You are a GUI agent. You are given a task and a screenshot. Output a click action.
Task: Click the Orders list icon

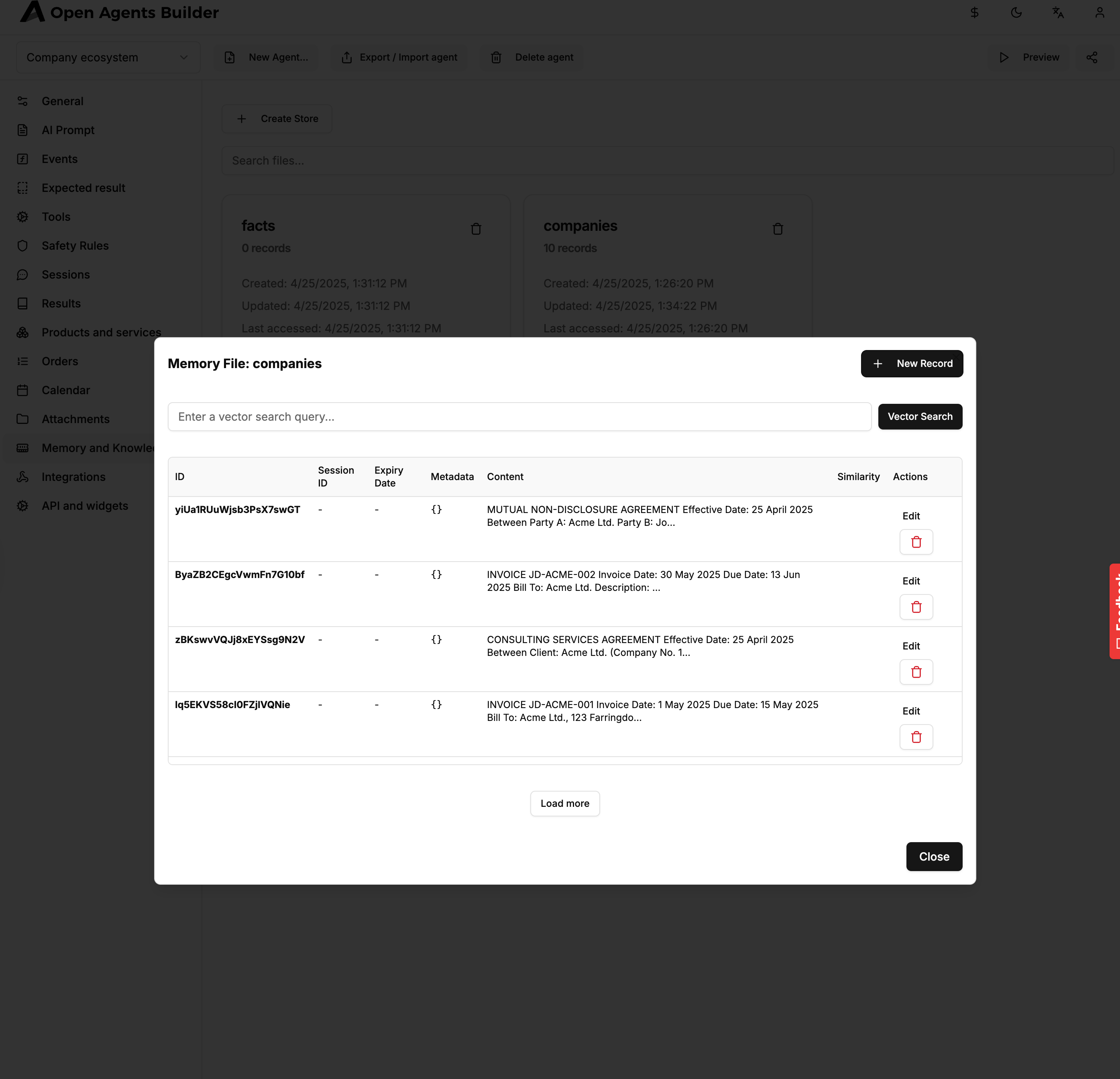(x=23, y=361)
